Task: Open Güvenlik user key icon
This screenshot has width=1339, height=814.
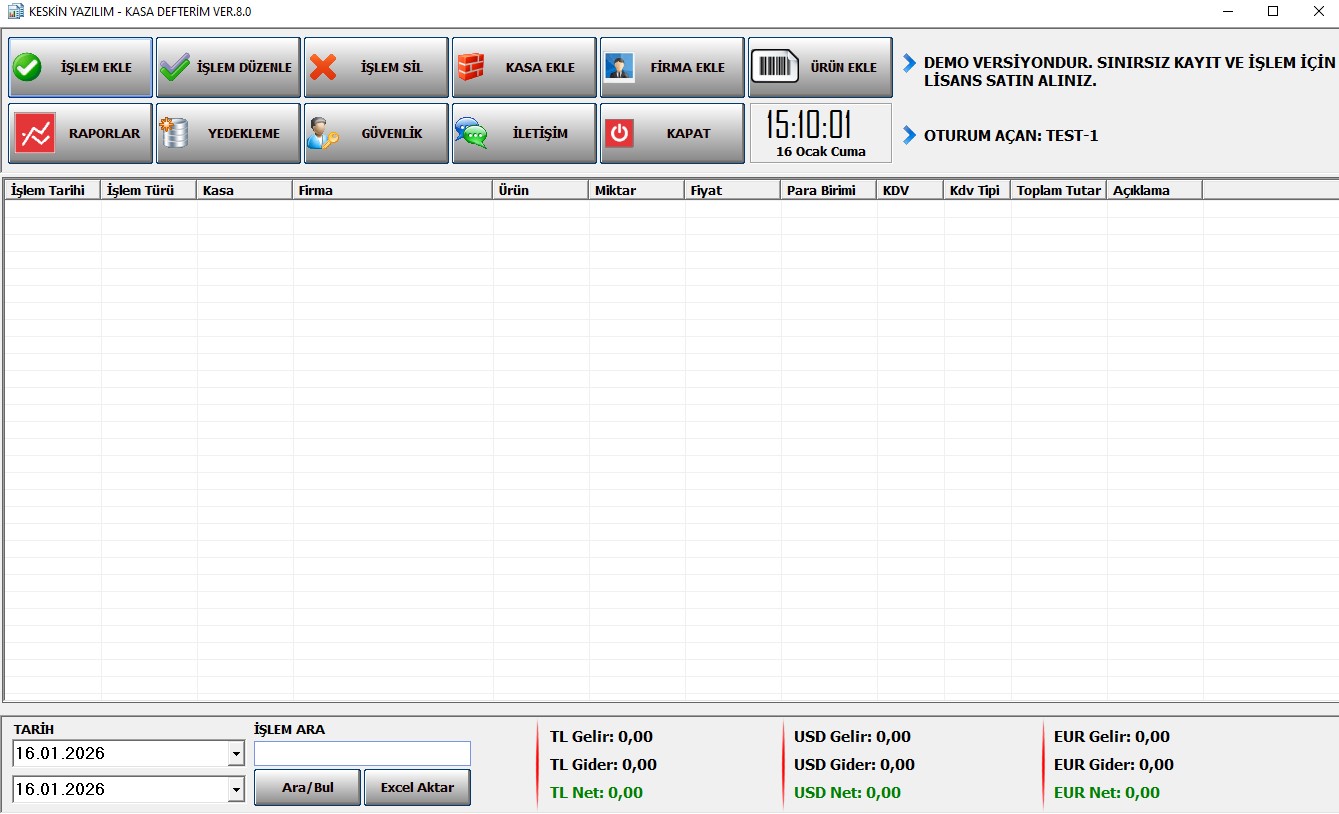Action: point(323,134)
